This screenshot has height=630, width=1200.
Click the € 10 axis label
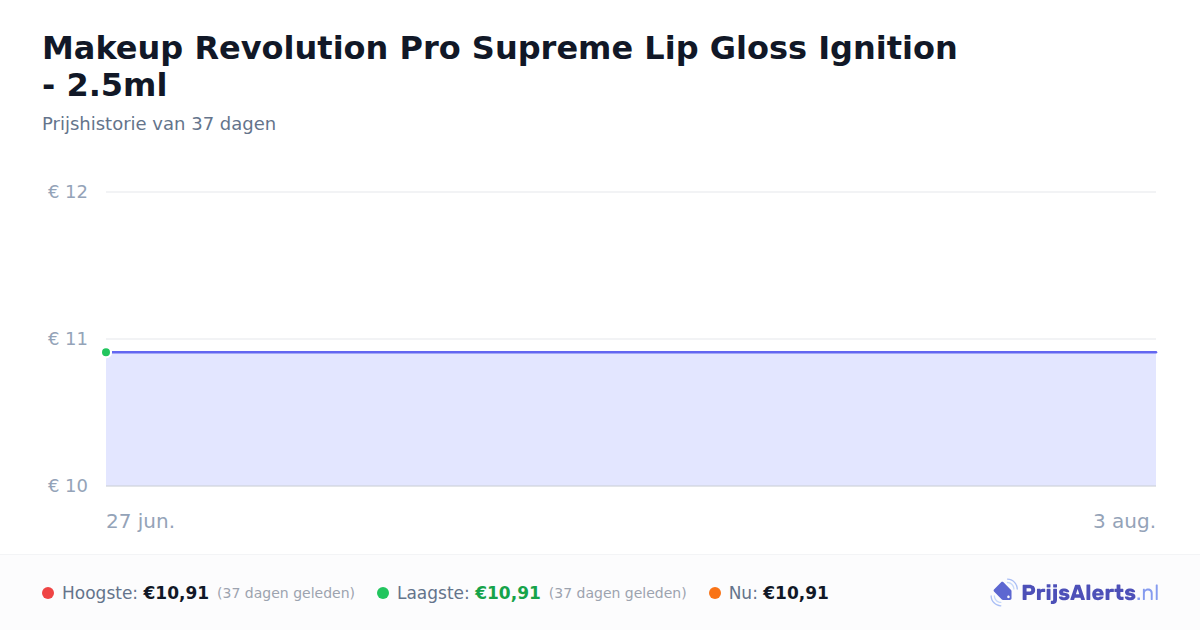[x=68, y=486]
